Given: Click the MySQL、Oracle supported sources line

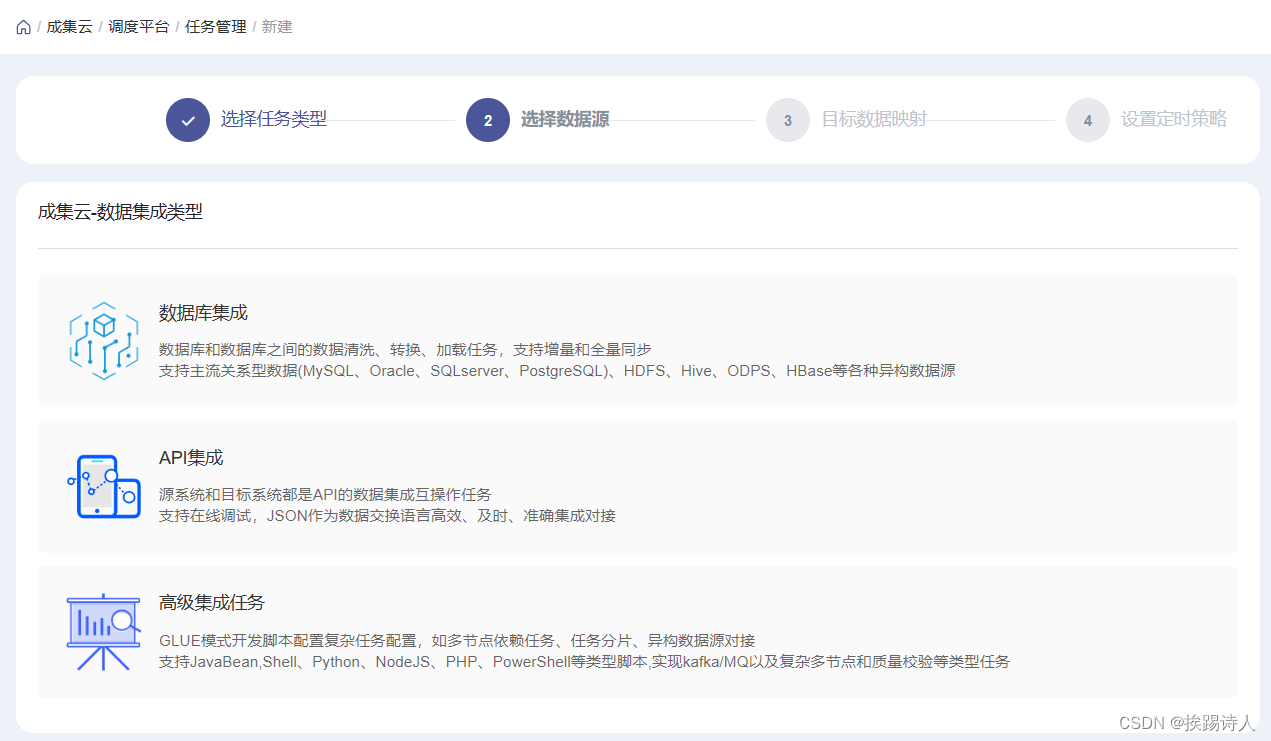Looking at the screenshot, I should click(x=557, y=370).
